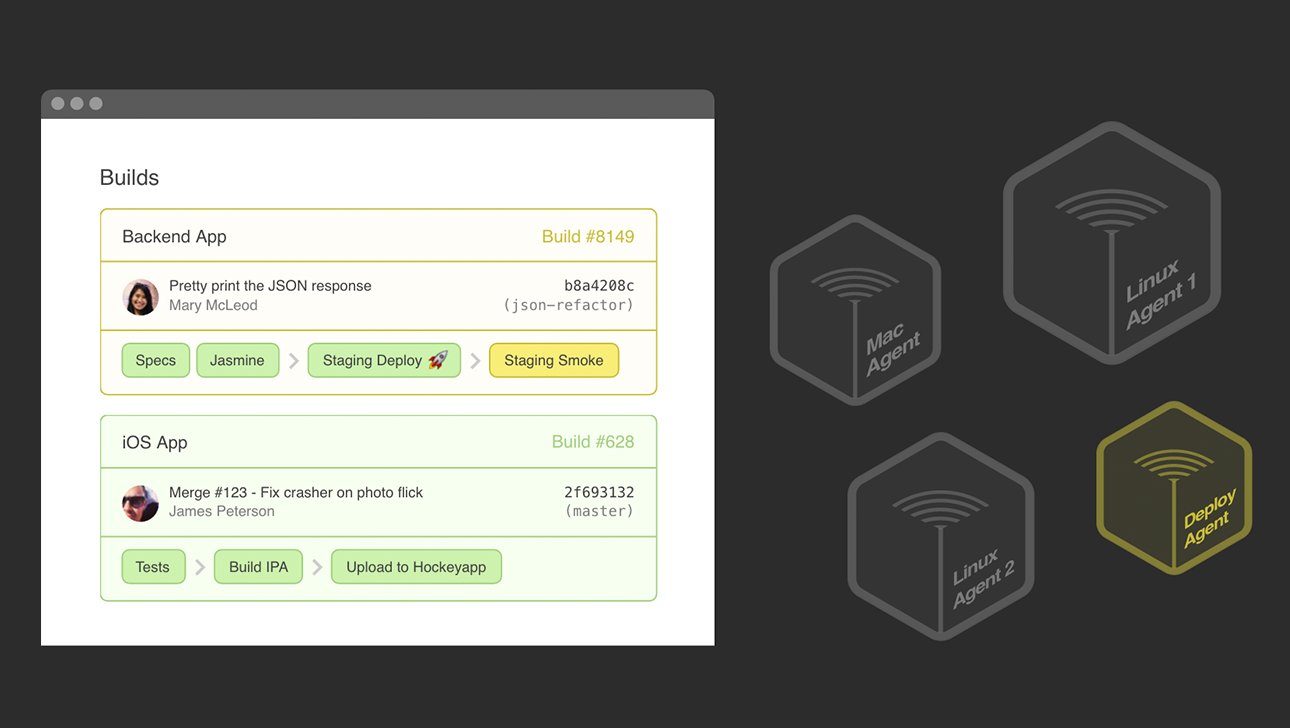The width and height of the screenshot is (1290, 728).
Task: Click the author name James Peterson
Action: tap(221, 511)
